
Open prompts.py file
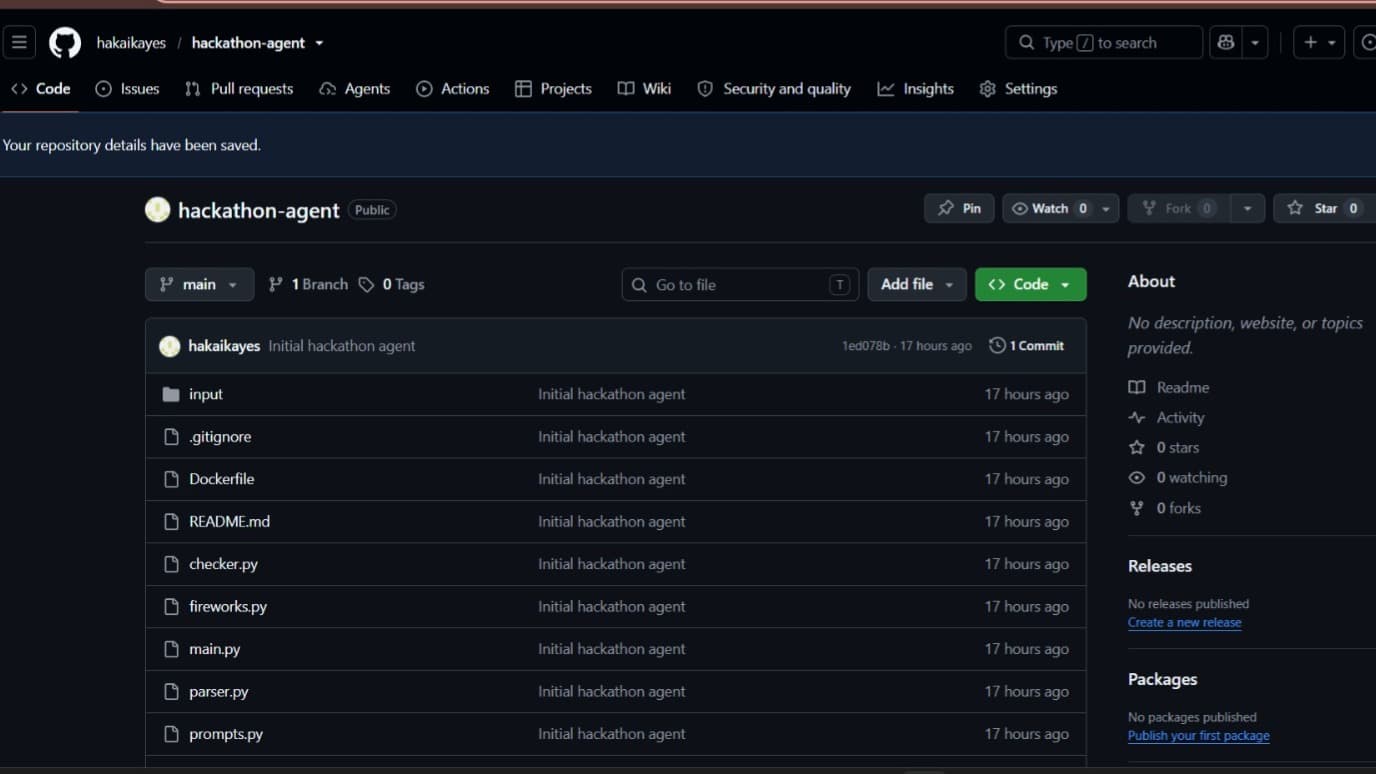point(226,734)
